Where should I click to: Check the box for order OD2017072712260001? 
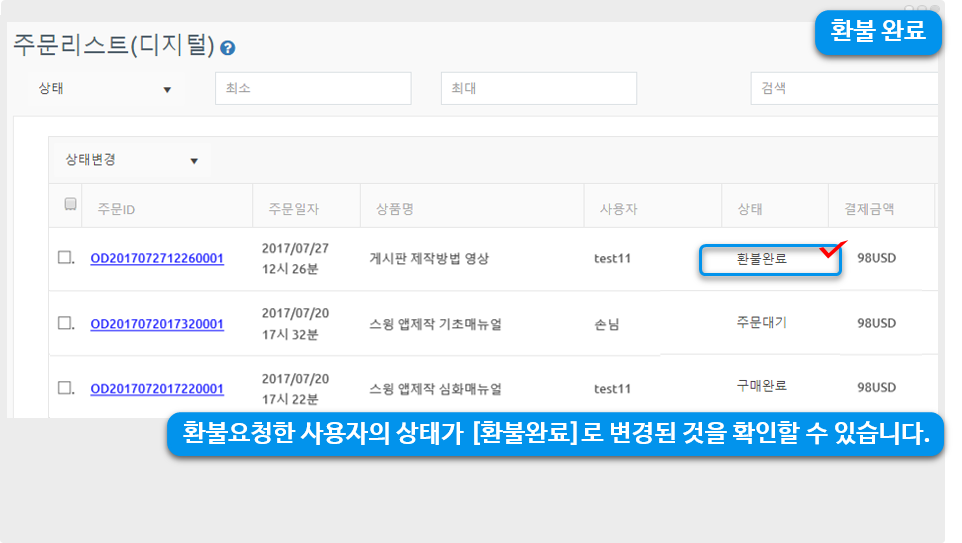(x=65, y=258)
